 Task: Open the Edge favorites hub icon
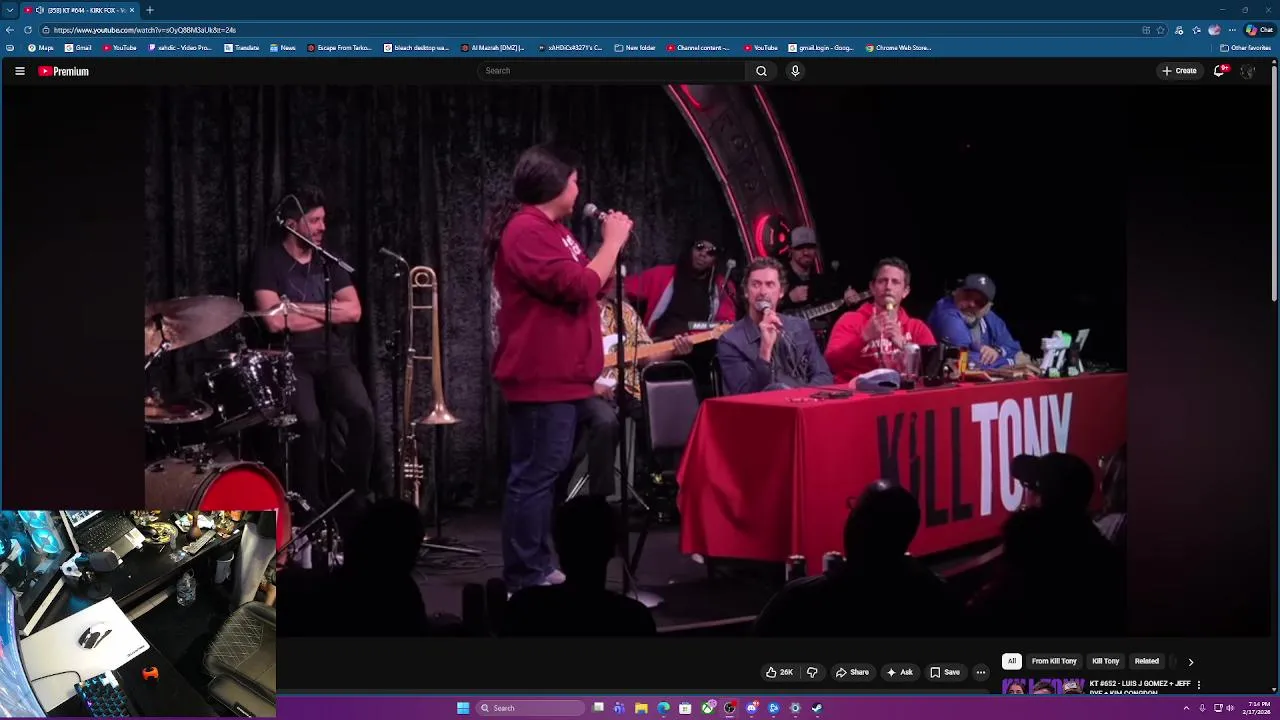[x=1196, y=30]
